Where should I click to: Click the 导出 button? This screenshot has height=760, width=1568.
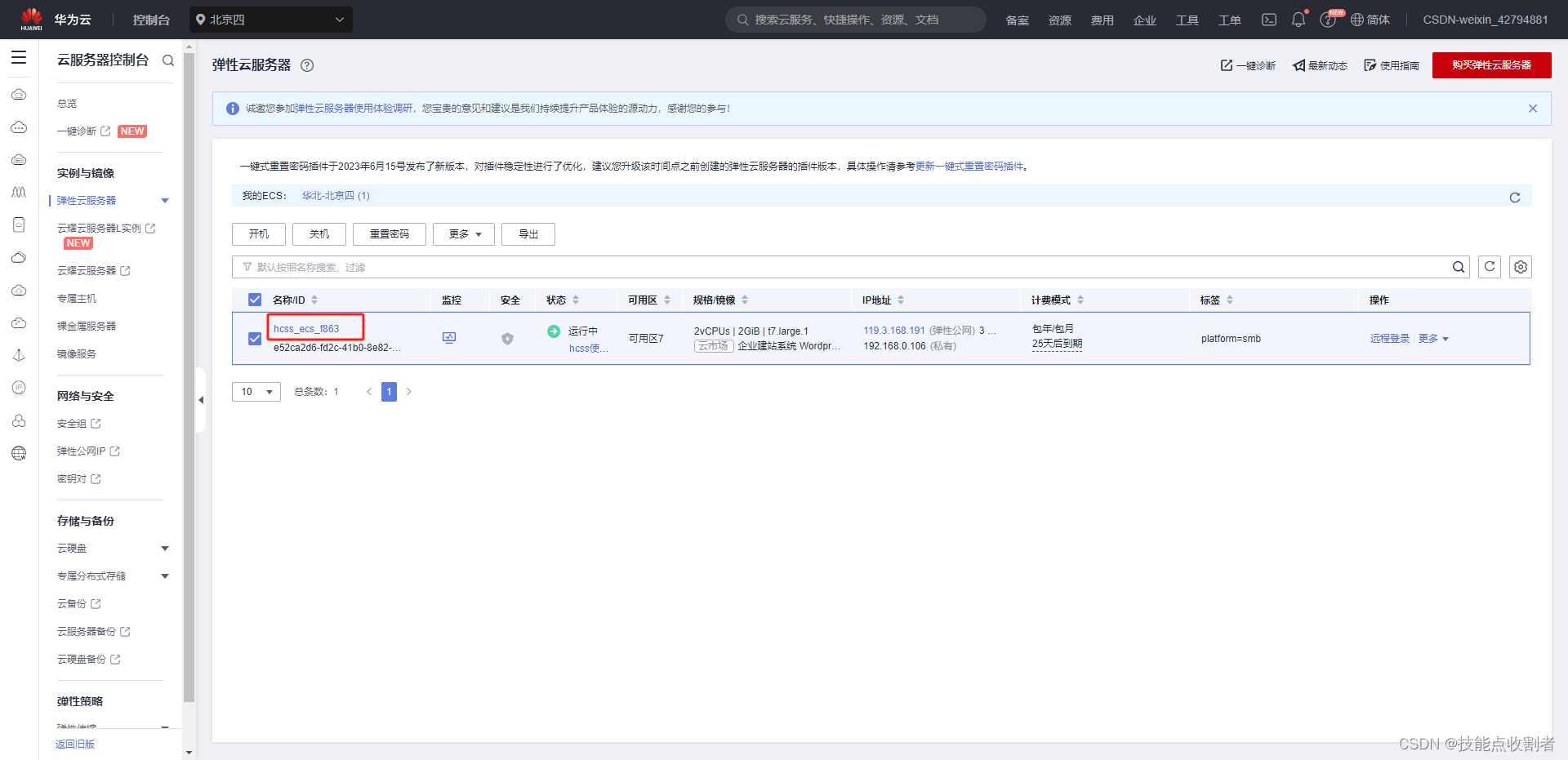click(528, 234)
